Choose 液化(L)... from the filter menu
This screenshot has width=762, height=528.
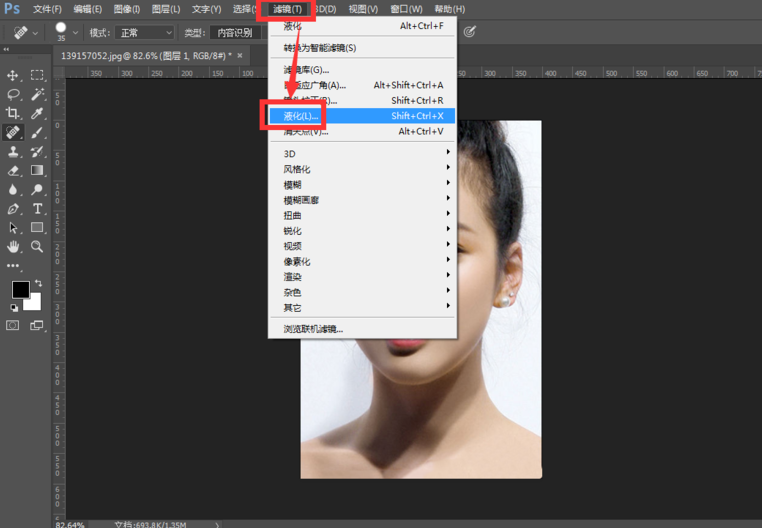(x=362, y=116)
